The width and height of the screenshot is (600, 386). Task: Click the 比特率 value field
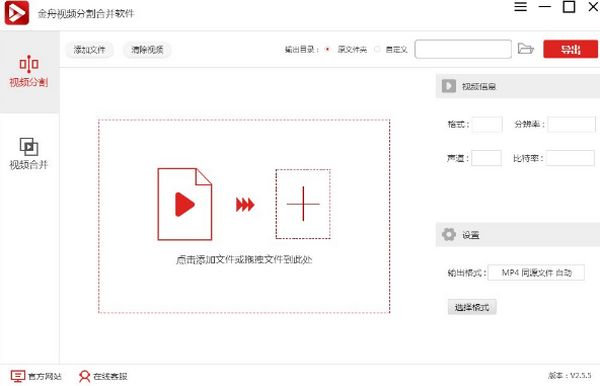point(570,158)
